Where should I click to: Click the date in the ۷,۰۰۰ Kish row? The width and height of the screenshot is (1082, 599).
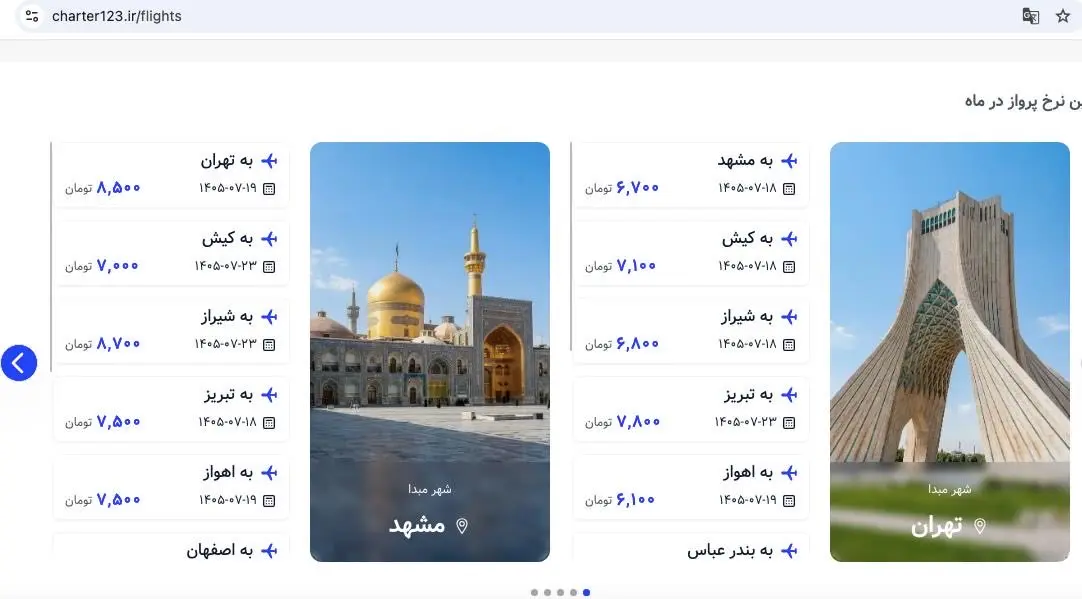[226, 266]
